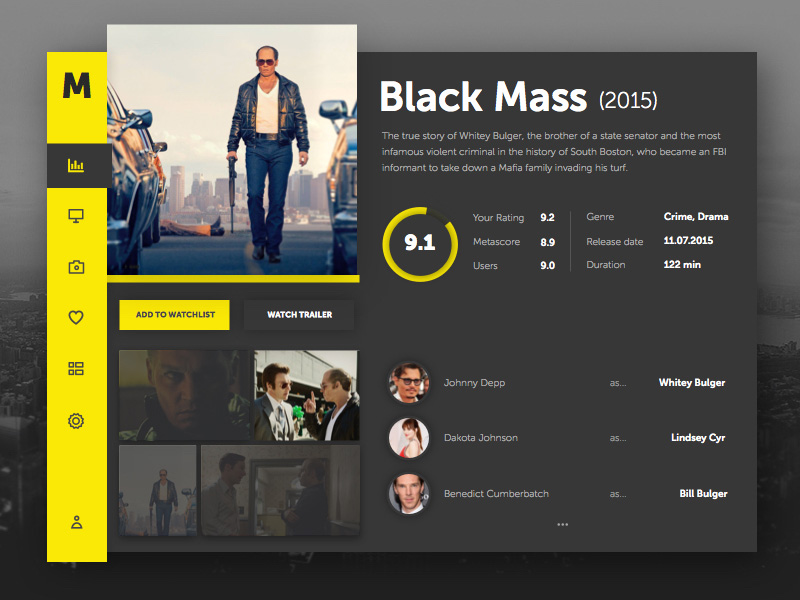Click the Your Rating score 9.2
The height and width of the screenshot is (600, 800).
point(545,217)
